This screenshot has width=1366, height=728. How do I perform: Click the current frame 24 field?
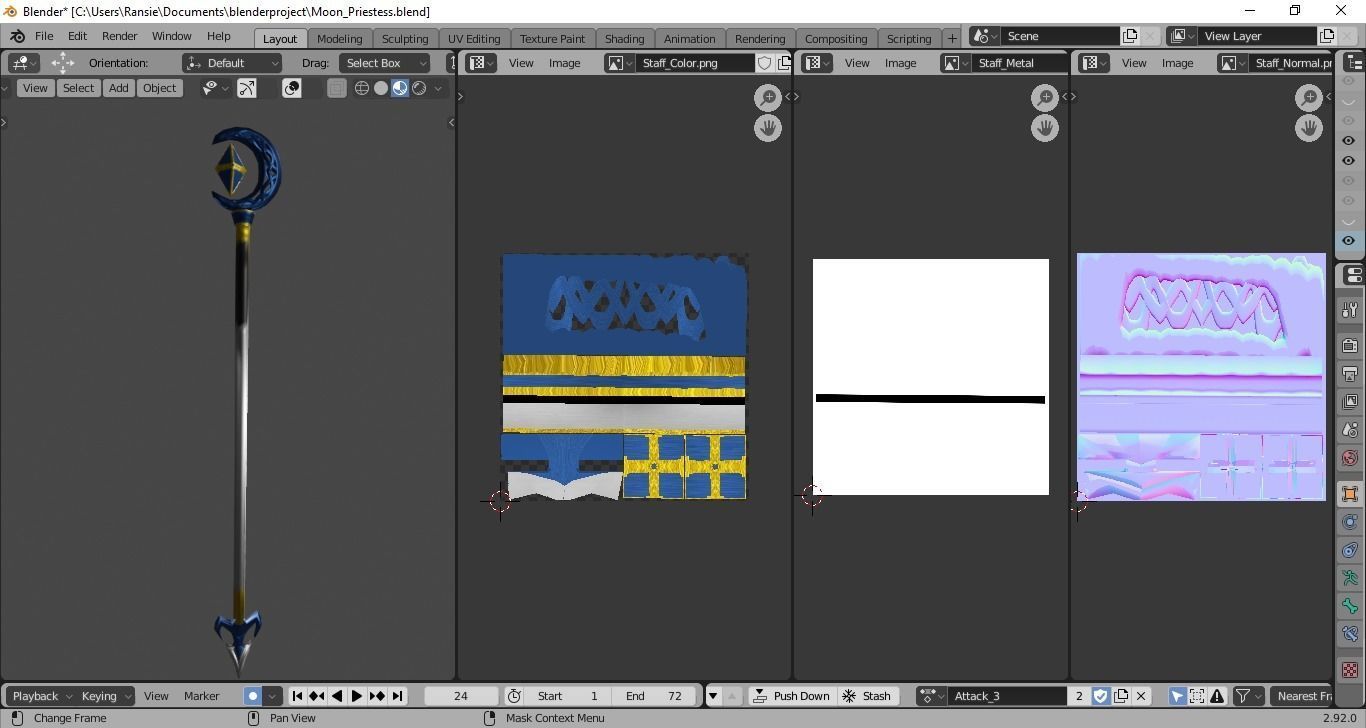(461, 696)
